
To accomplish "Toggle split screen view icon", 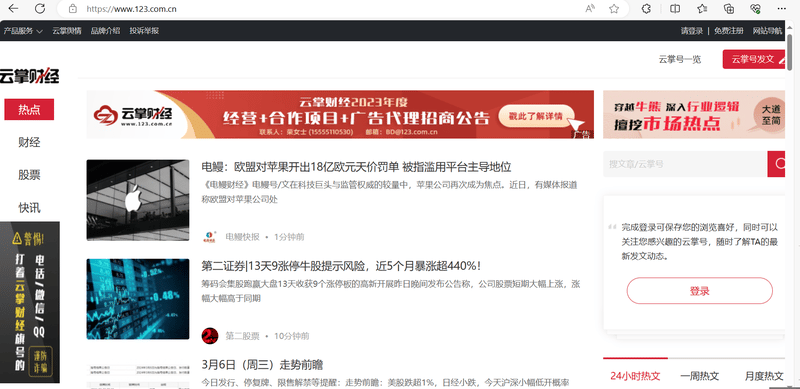I will (674, 9).
